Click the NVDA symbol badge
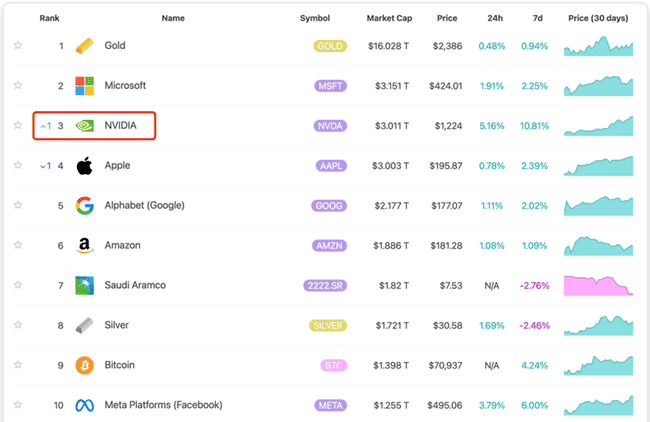 tap(329, 126)
